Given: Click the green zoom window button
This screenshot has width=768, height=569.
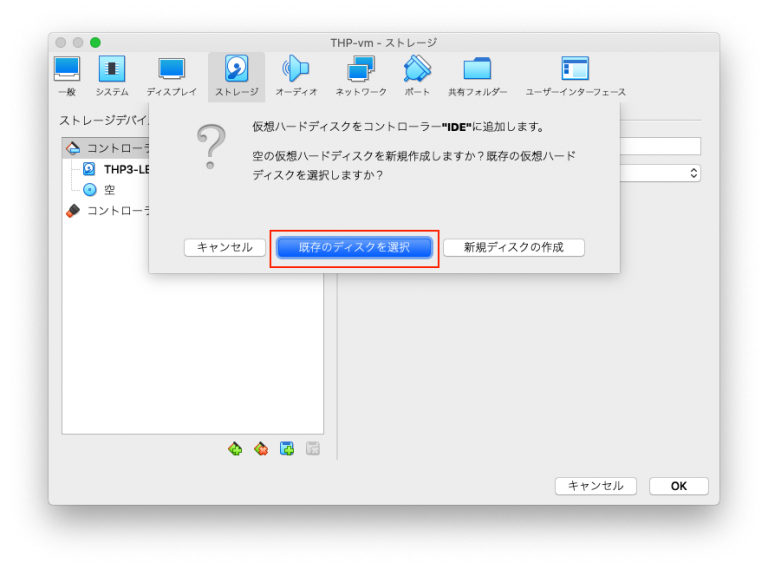Looking at the screenshot, I should (x=95, y=43).
